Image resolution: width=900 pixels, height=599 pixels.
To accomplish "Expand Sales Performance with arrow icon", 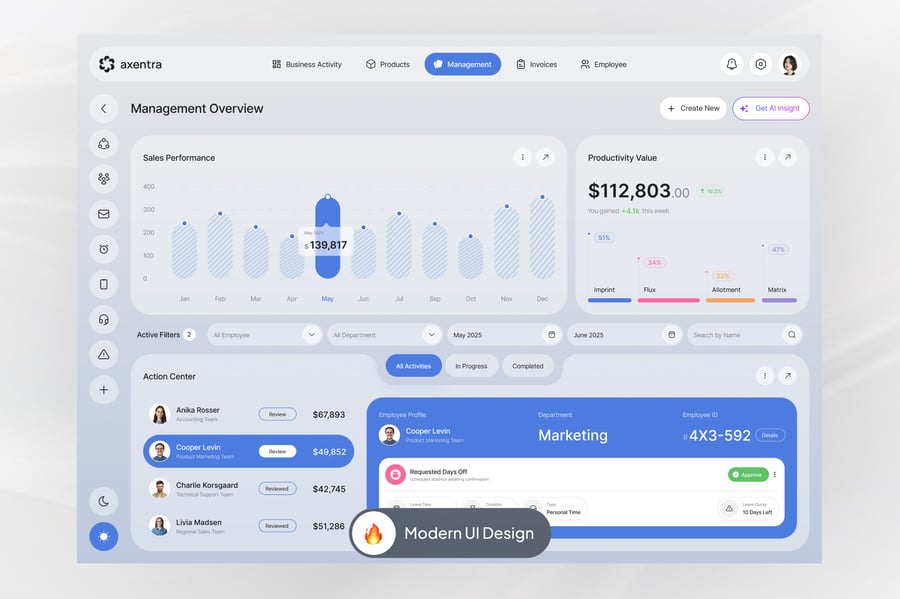I will click(545, 157).
